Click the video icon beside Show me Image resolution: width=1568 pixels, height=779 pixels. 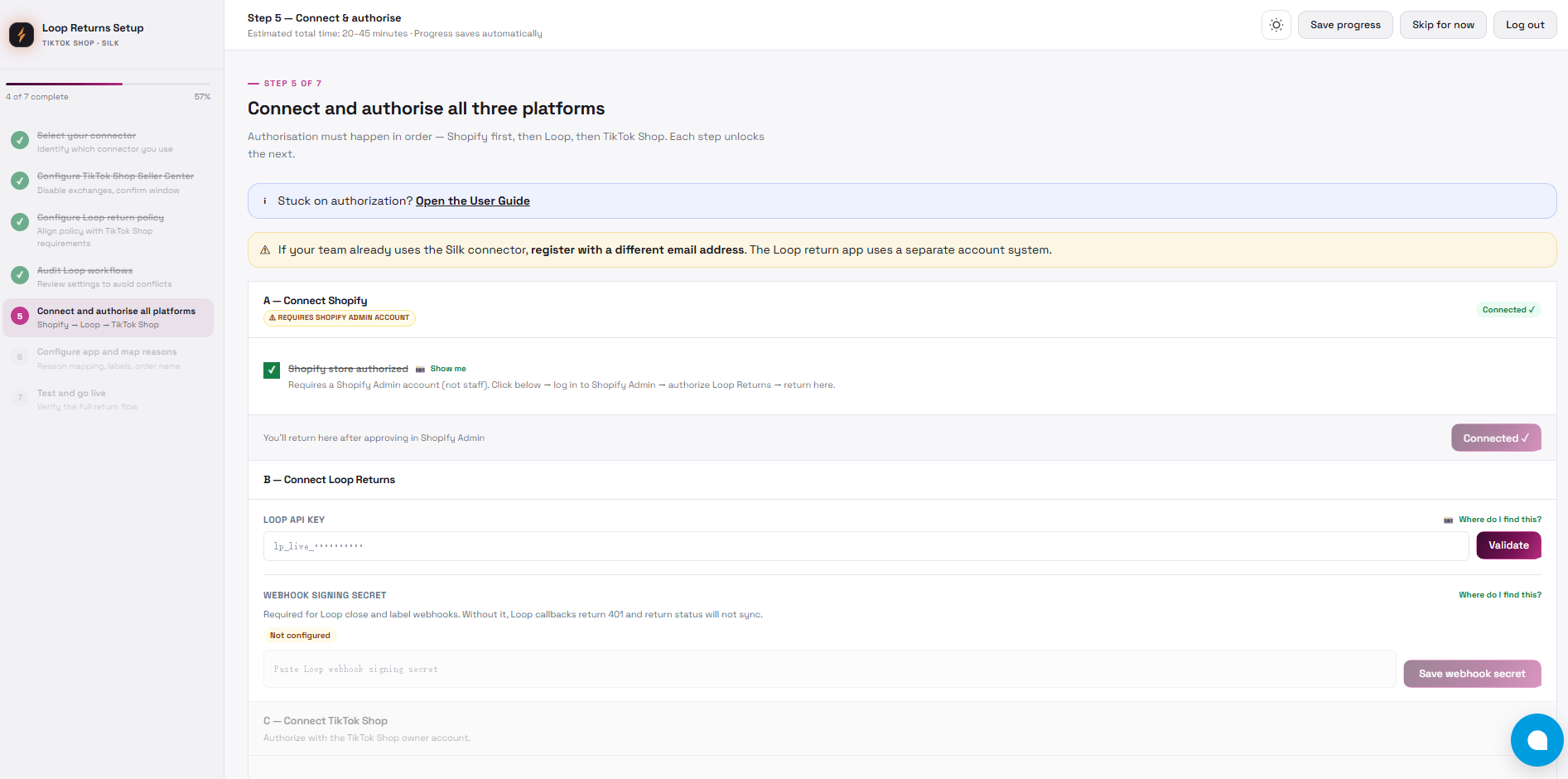click(420, 369)
